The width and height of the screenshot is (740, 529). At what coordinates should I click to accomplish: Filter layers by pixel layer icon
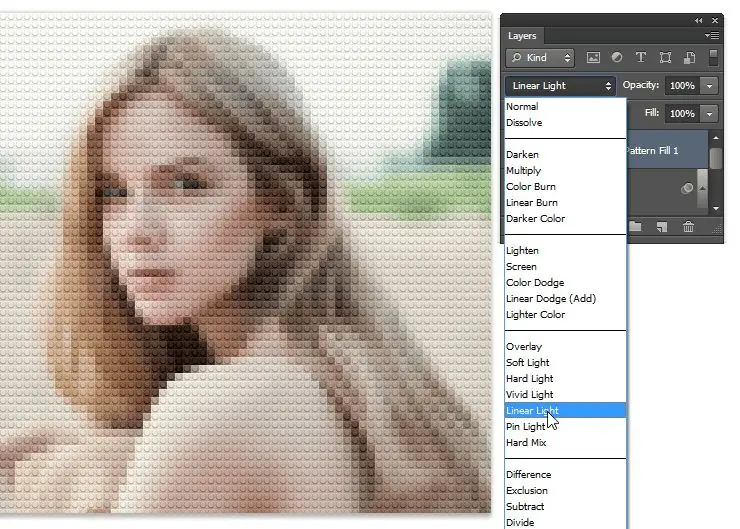coord(593,58)
